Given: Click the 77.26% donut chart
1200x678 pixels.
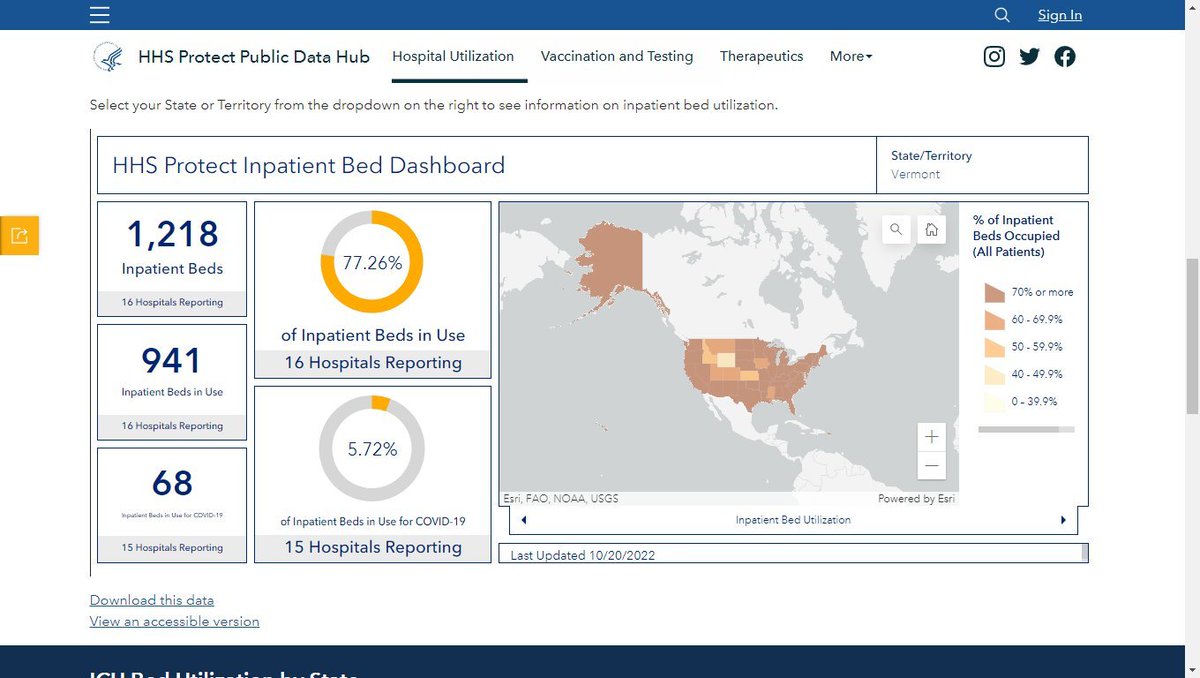Looking at the screenshot, I should click(372, 262).
